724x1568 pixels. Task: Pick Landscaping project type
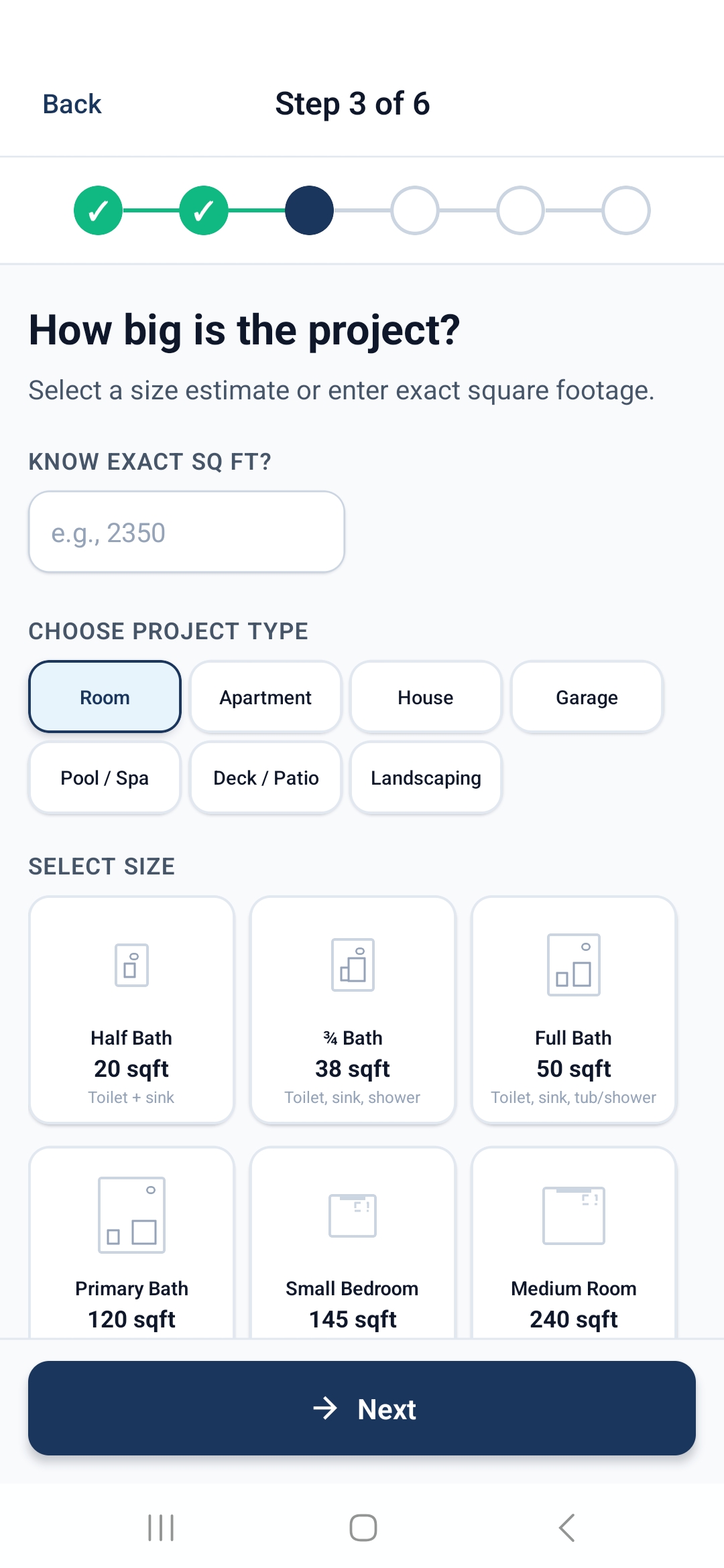click(x=426, y=777)
